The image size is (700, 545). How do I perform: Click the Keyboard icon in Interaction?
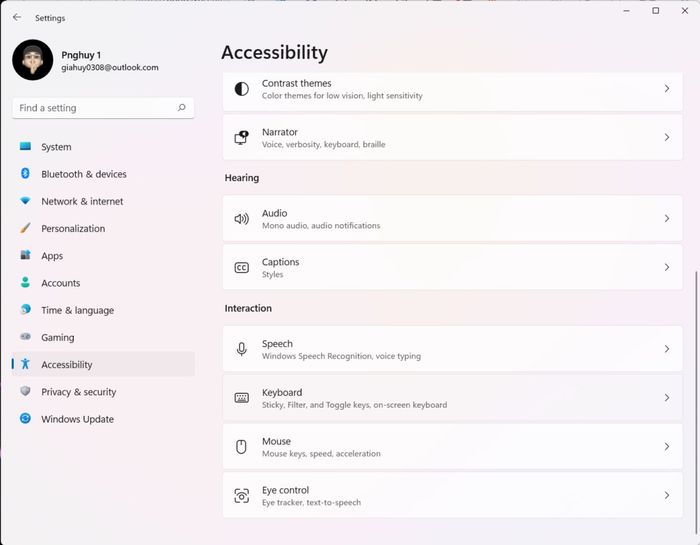coord(242,398)
